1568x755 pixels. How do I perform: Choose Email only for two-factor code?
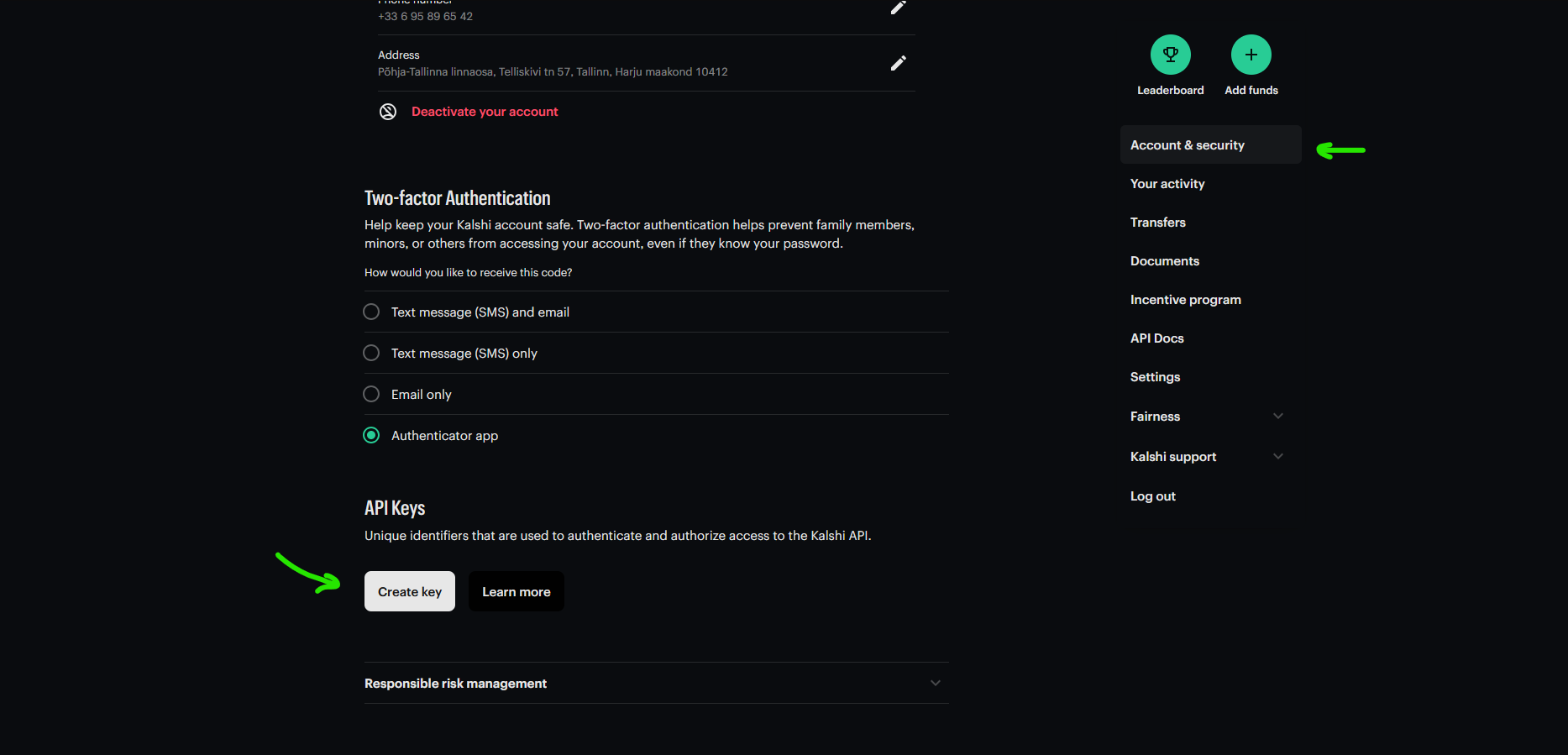[371, 394]
